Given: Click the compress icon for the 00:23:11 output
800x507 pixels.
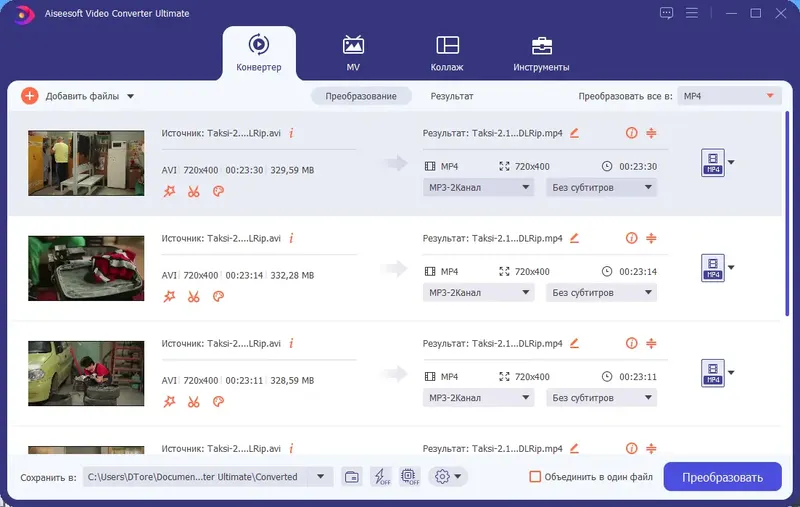Looking at the screenshot, I should point(651,343).
